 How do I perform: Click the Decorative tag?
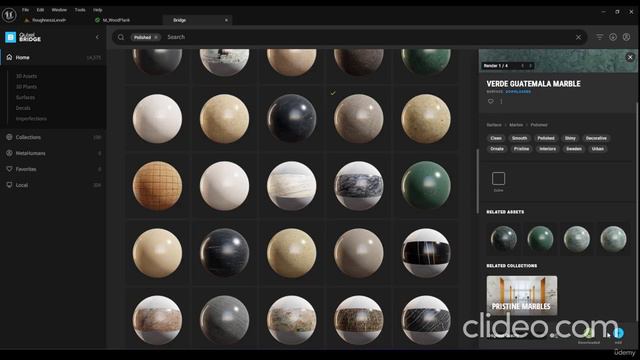pyautogui.click(x=596, y=138)
